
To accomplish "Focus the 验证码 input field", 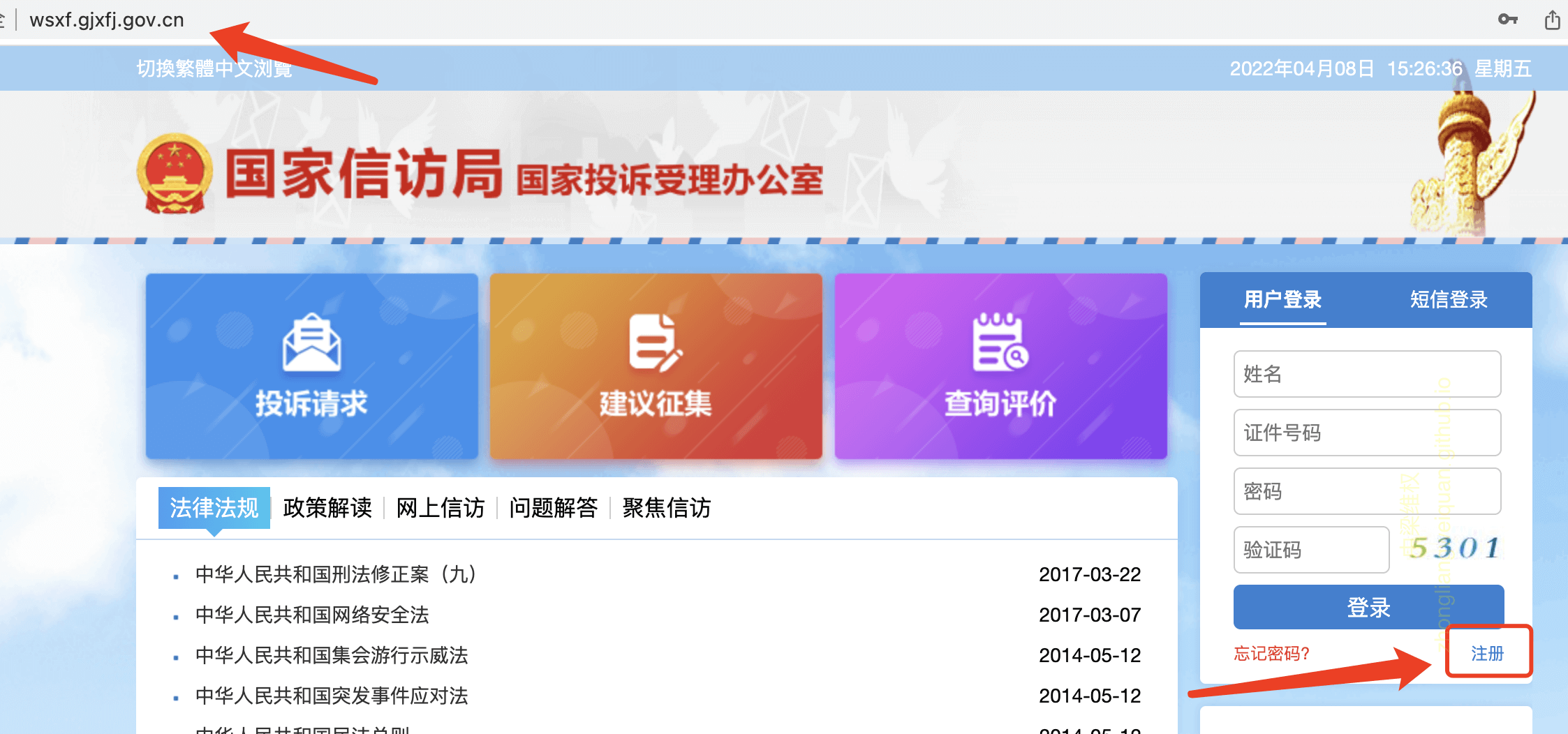I will point(1311,550).
